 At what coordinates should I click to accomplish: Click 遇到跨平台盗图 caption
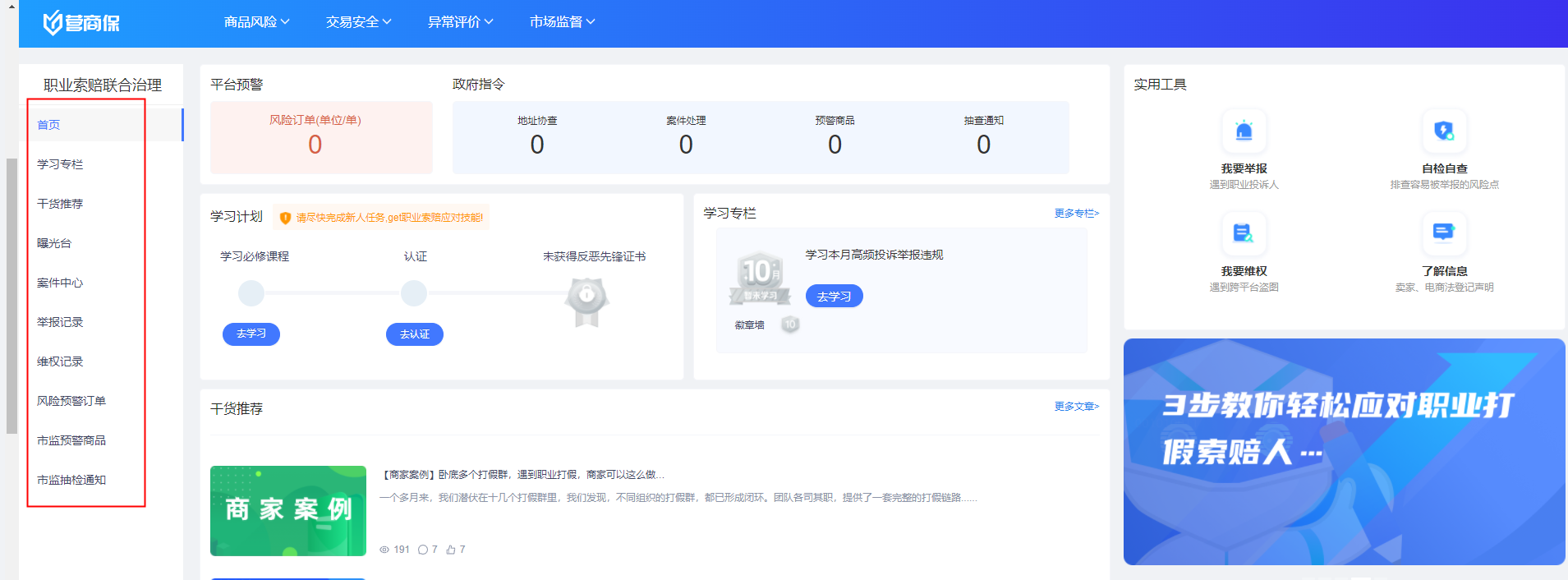click(x=1244, y=288)
